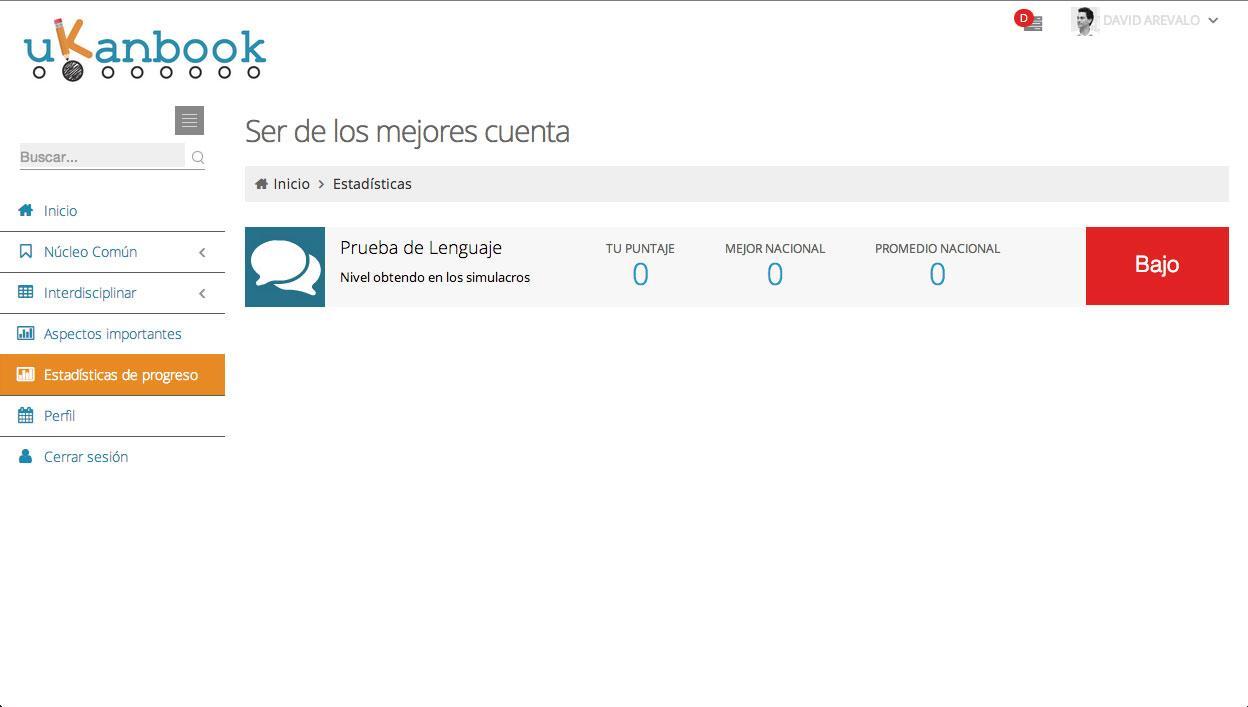Open Perfil from the sidebar
This screenshot has height=707, width=1248.
click(x=59, y=416)
